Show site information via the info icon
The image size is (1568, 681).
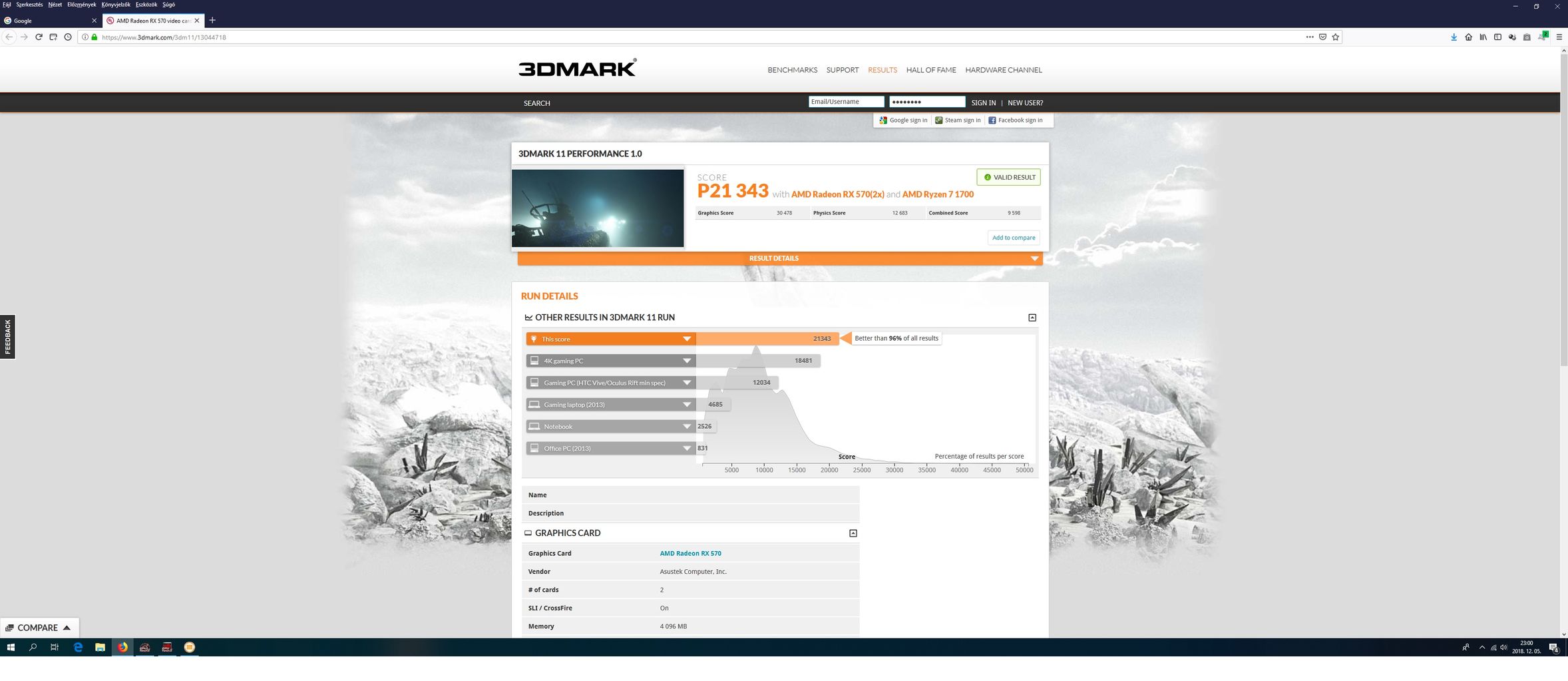[85, 37]
